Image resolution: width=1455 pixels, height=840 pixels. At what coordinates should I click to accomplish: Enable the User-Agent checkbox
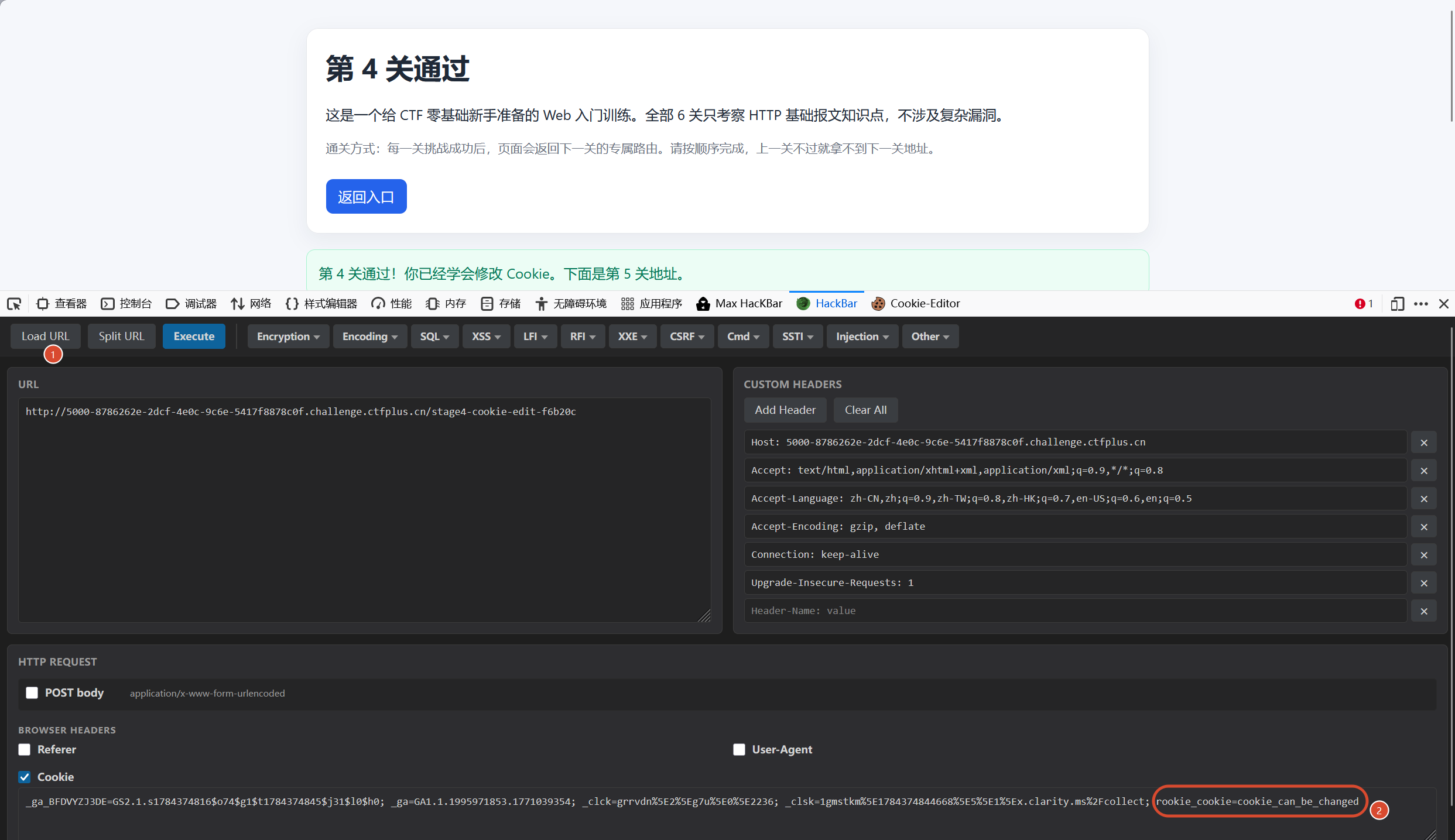pos(740,750)
